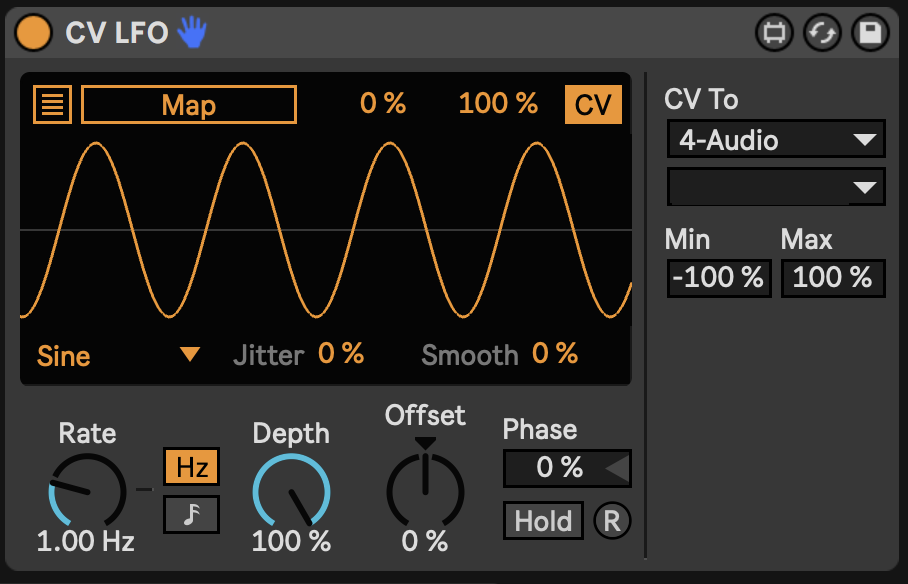Toggle the CV output mode button

pyautogui.click(x=593, y=105)
